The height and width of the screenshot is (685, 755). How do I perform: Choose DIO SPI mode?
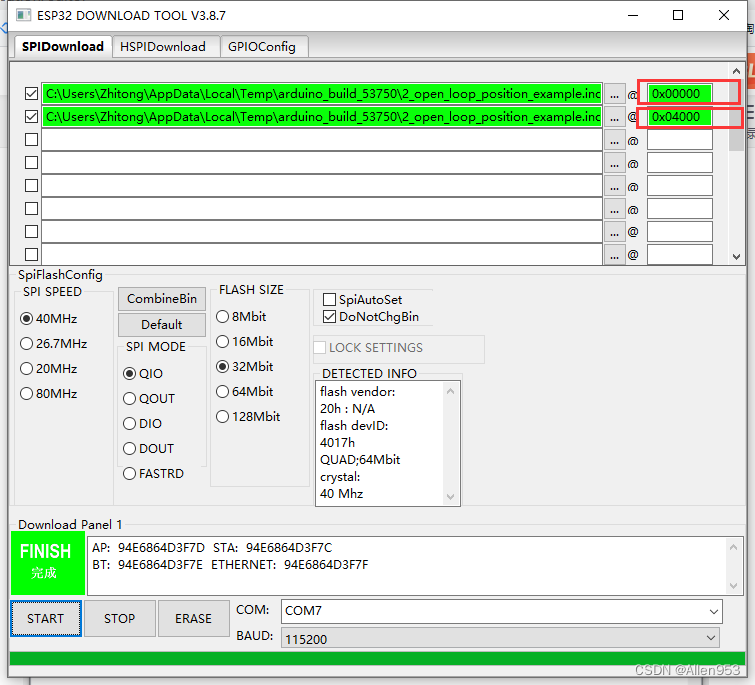coord(143,424)
